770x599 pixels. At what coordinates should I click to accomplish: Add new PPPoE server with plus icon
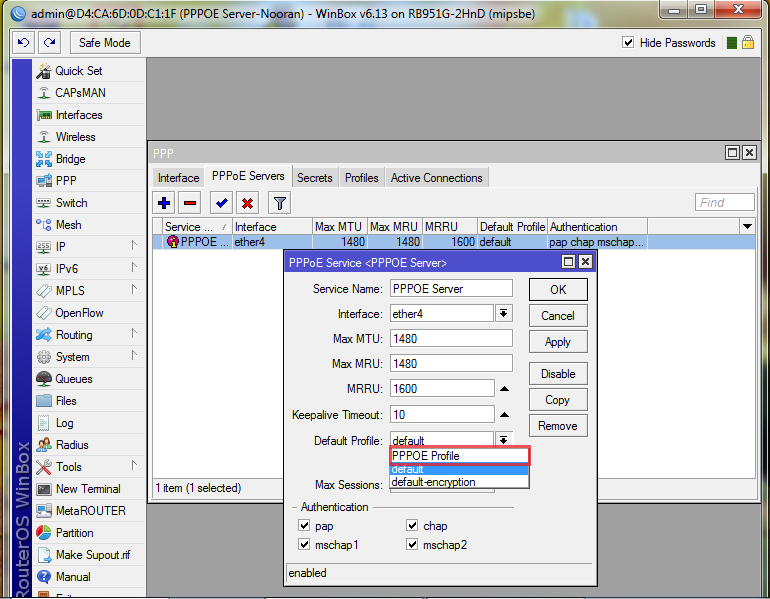164,203
